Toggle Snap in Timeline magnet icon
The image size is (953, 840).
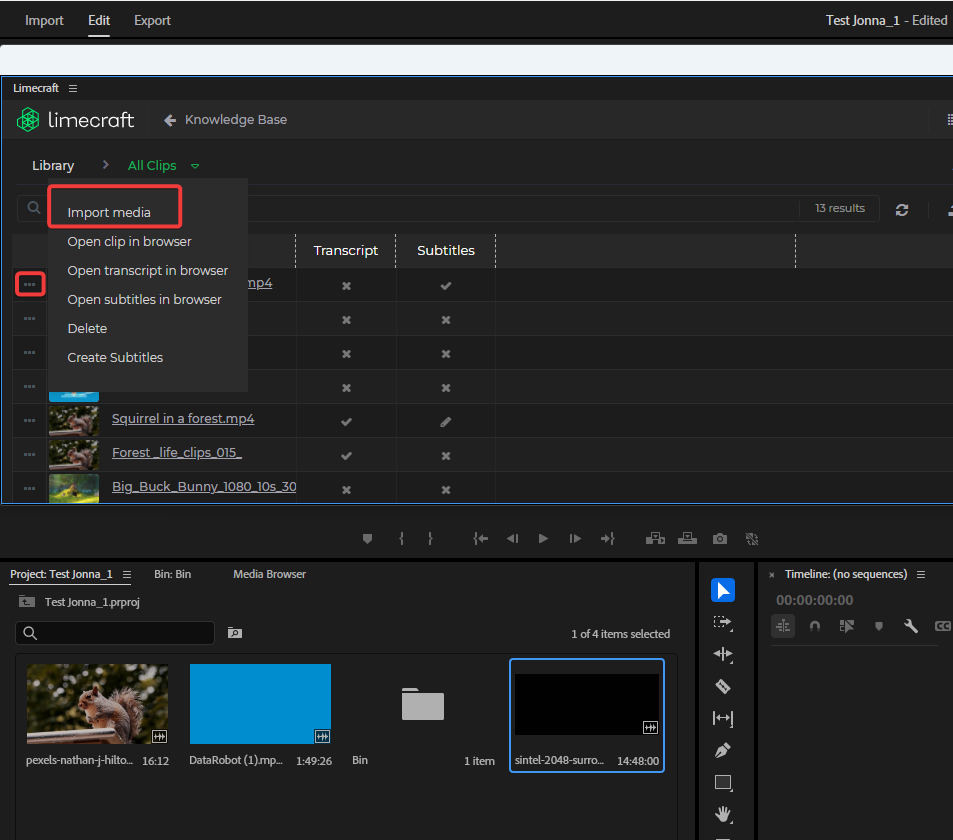pyautogui.click(x=815, y=626)
